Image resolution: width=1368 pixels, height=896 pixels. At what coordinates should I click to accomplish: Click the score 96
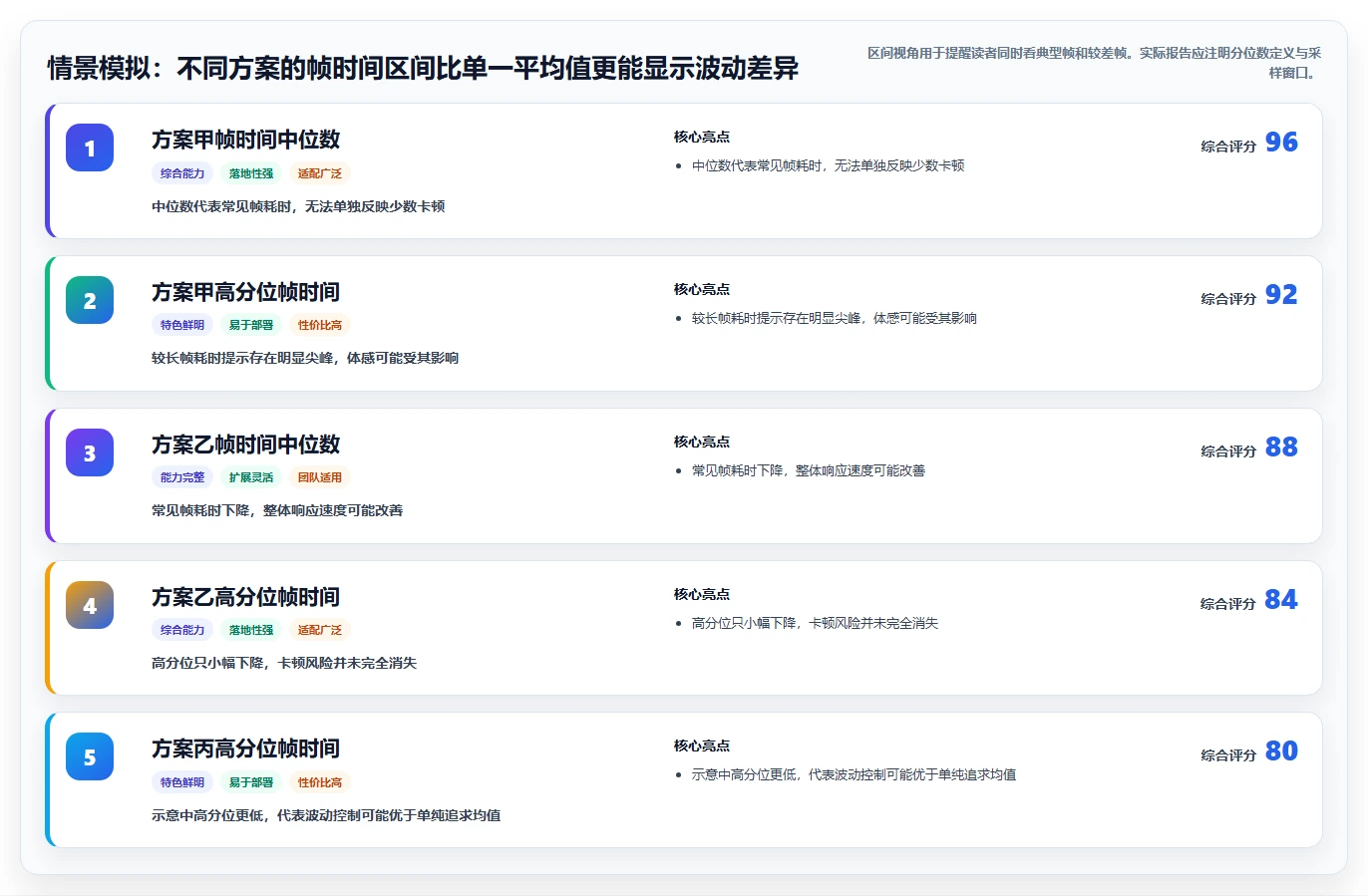(x=1281, y=143)
